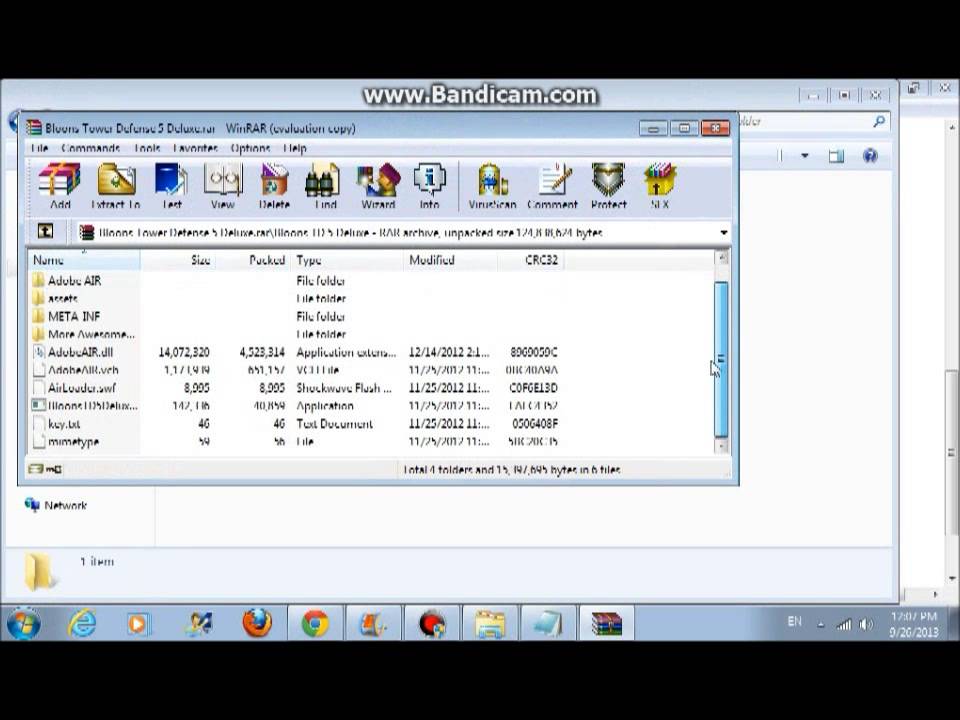Viewport: 960px width, 720px height.
Task: Click the Explorer search box
Action: click(813, 121)
